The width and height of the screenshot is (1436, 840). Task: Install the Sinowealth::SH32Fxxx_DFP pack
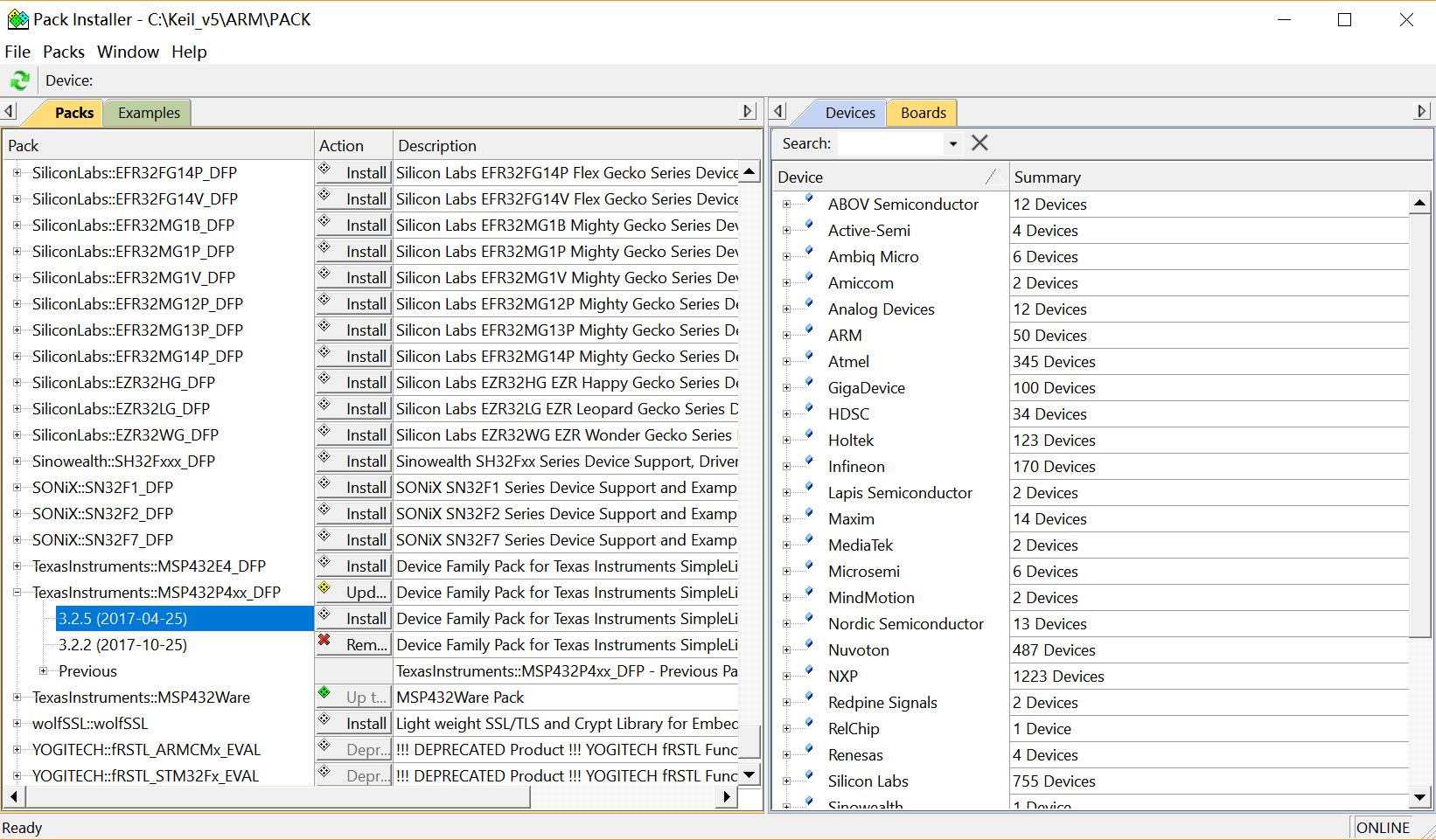pos(365,462)
